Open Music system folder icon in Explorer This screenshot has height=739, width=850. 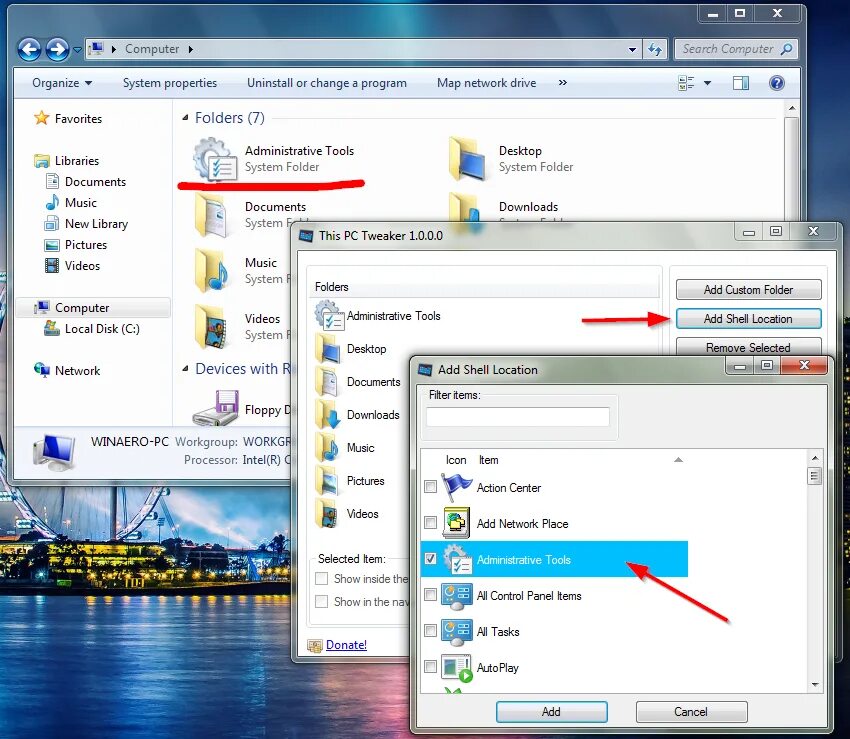coord(211,271)
